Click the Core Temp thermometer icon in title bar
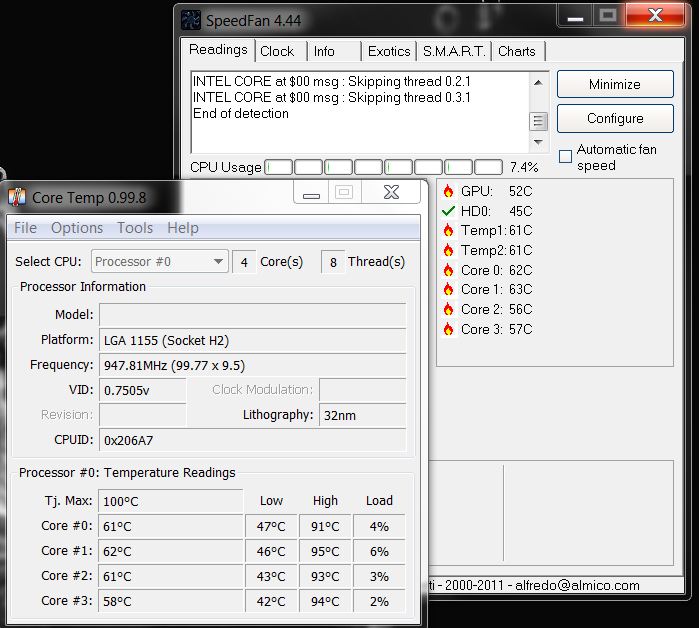699x628 pixels. point(17,197)
